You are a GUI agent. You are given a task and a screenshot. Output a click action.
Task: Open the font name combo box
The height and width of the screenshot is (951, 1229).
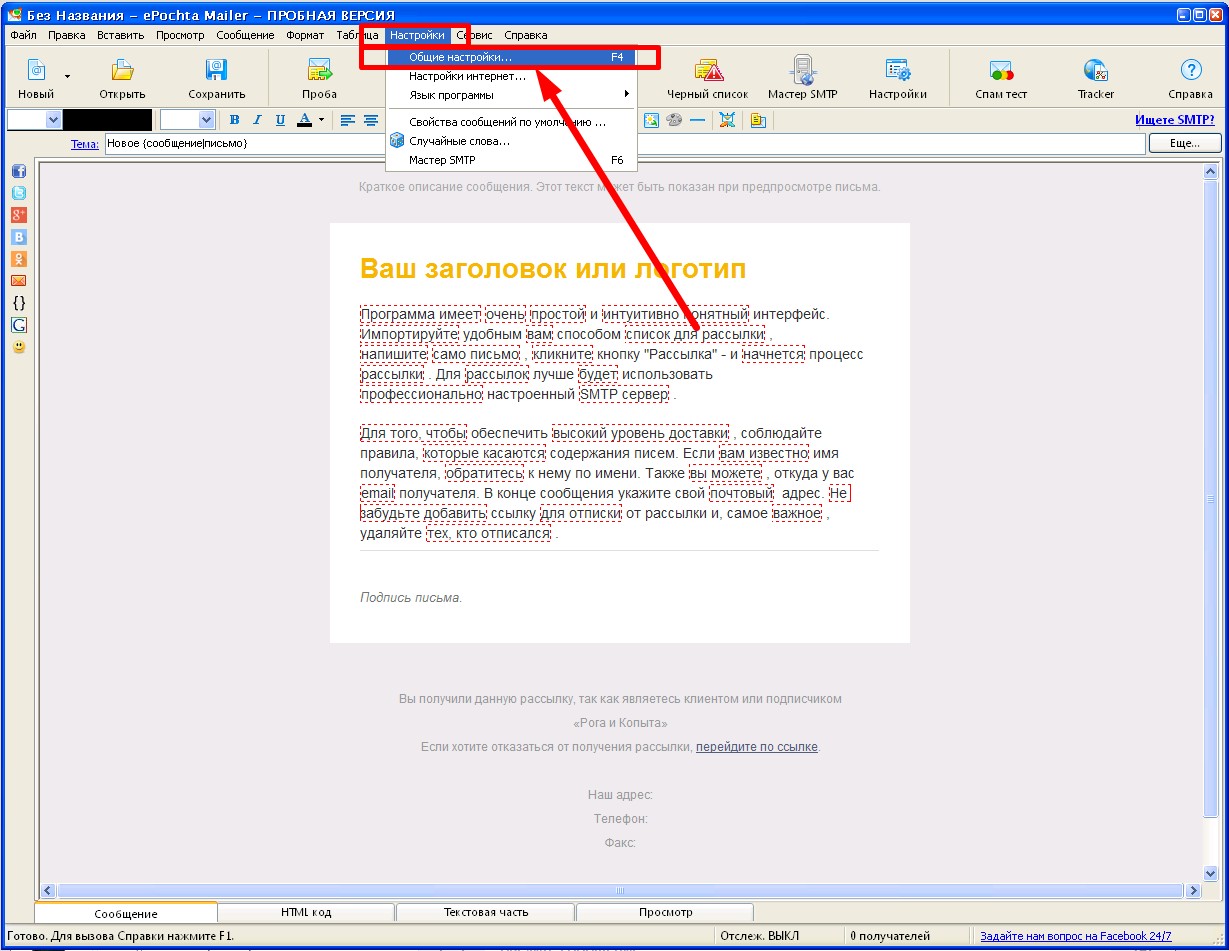[34, 120]
